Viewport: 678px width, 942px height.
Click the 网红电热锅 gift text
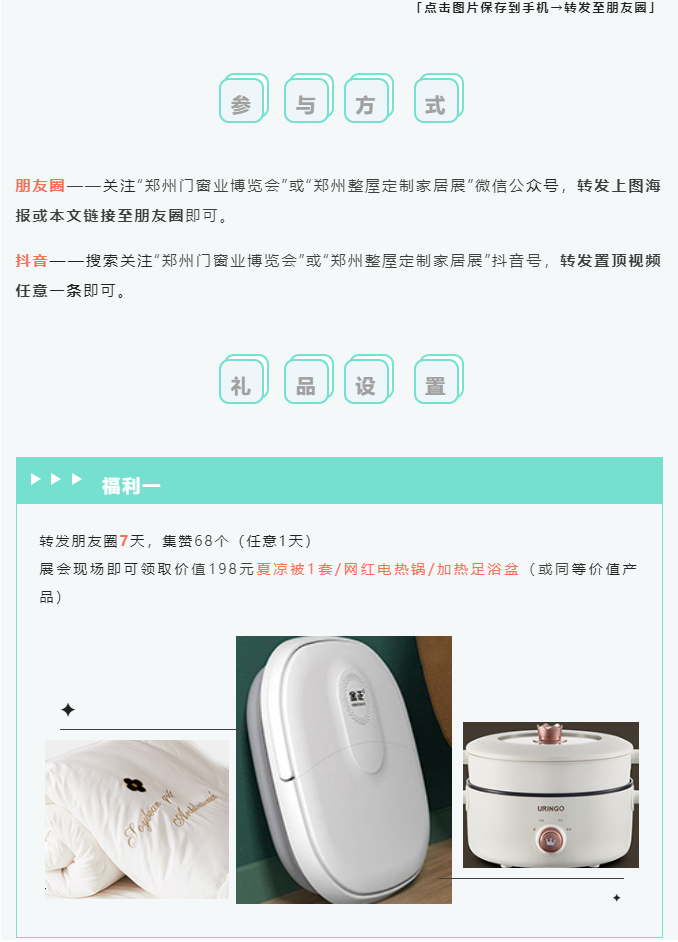[384, 569]
